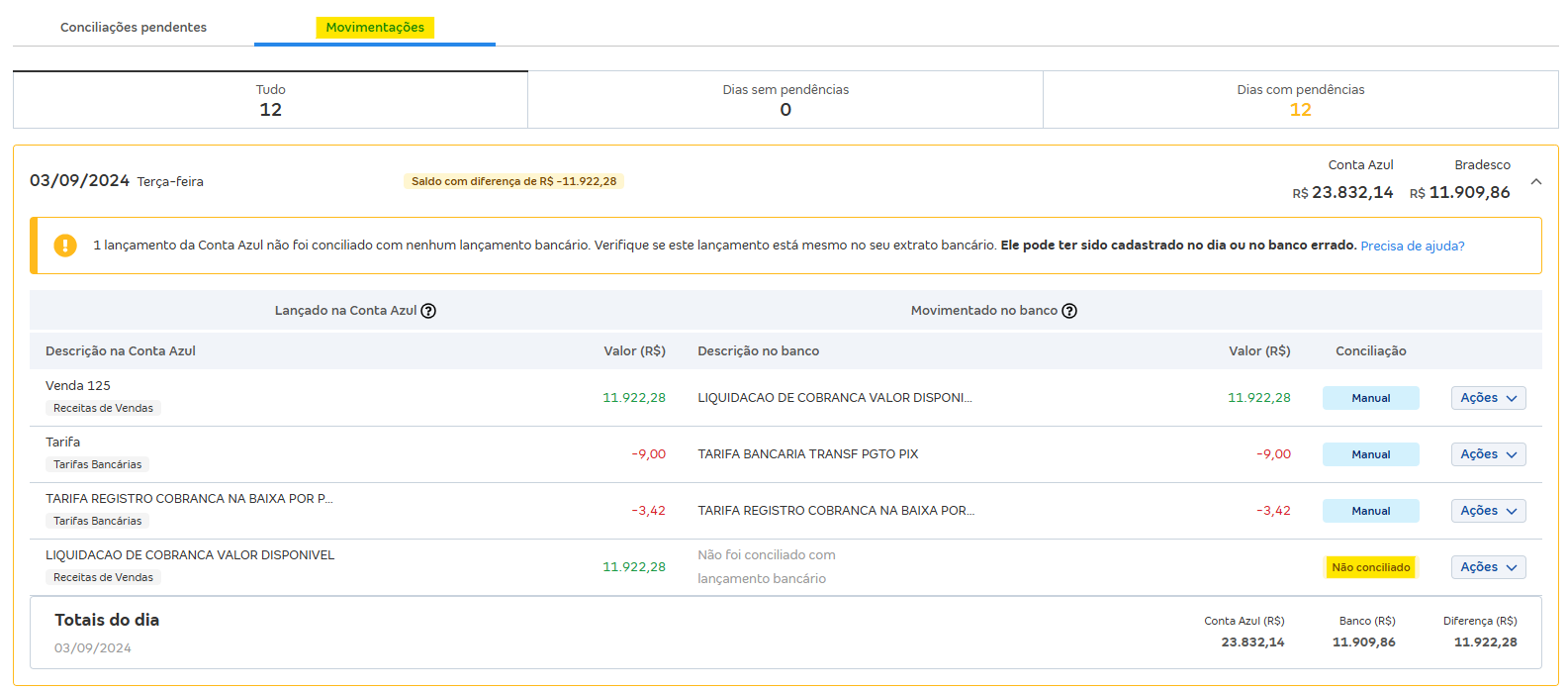Open Ações menu for unreconciled LIQUIDACAO row
Image resolution: width=1568 pixels, height=691 pixels.
click(1488, 567)
